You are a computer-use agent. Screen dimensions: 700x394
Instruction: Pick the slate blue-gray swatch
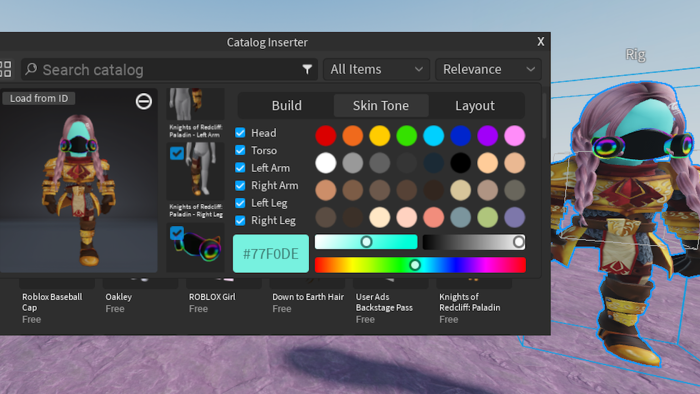(x=461, y=217)
